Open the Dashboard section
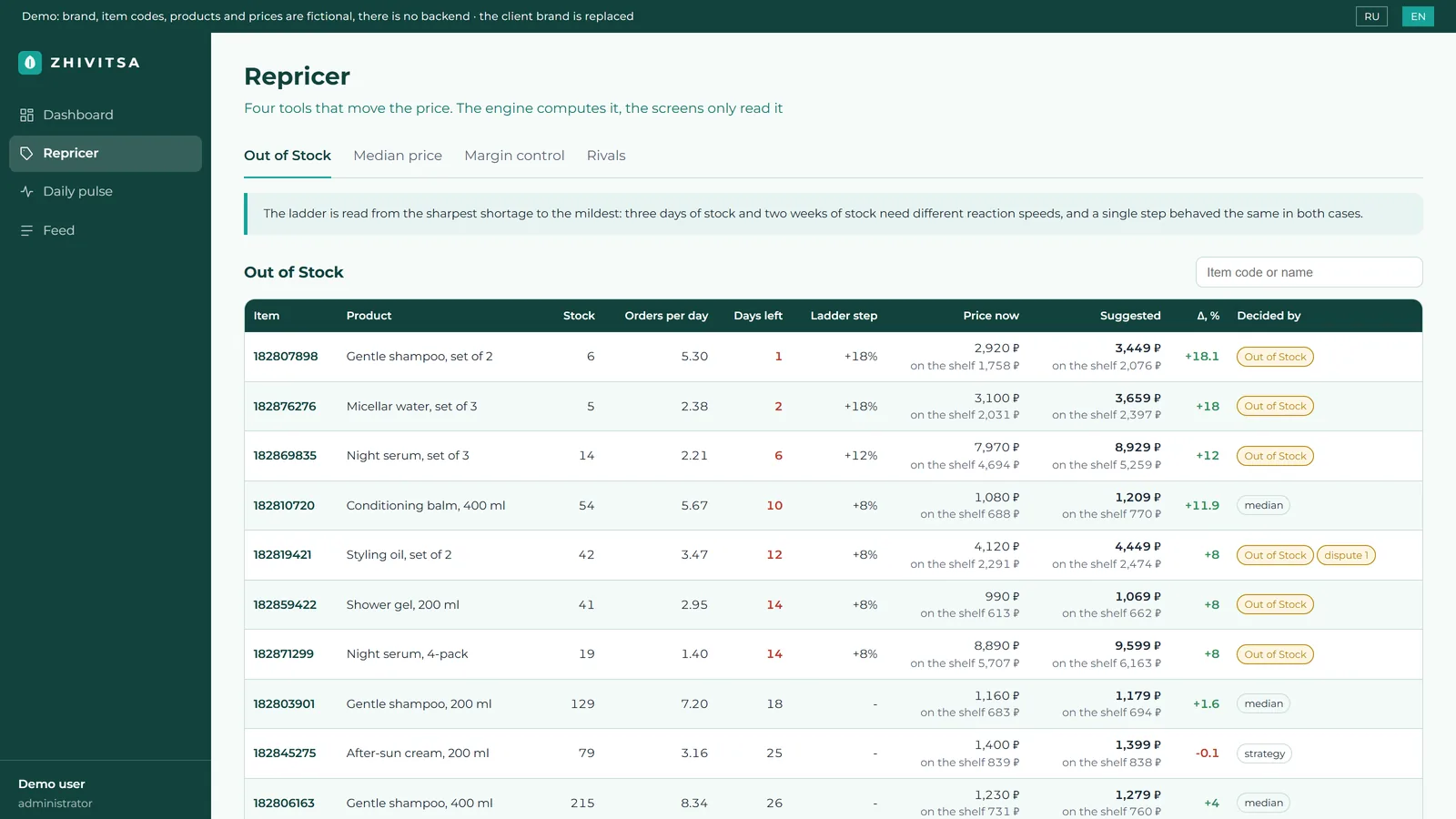The image size is (1456, 819). (x=106, y=115)
